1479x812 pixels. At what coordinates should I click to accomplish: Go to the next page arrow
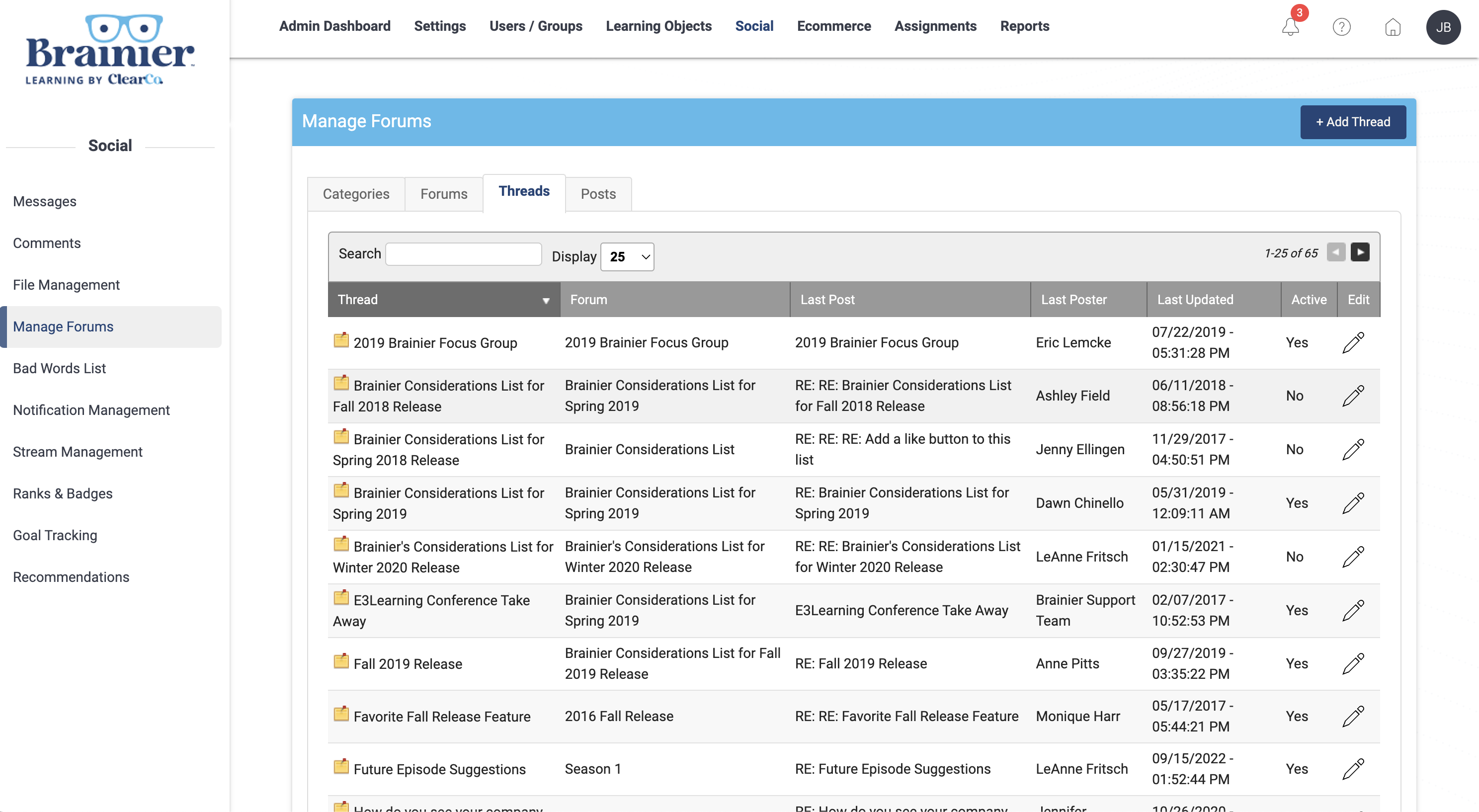click(x=1360, y=252)
